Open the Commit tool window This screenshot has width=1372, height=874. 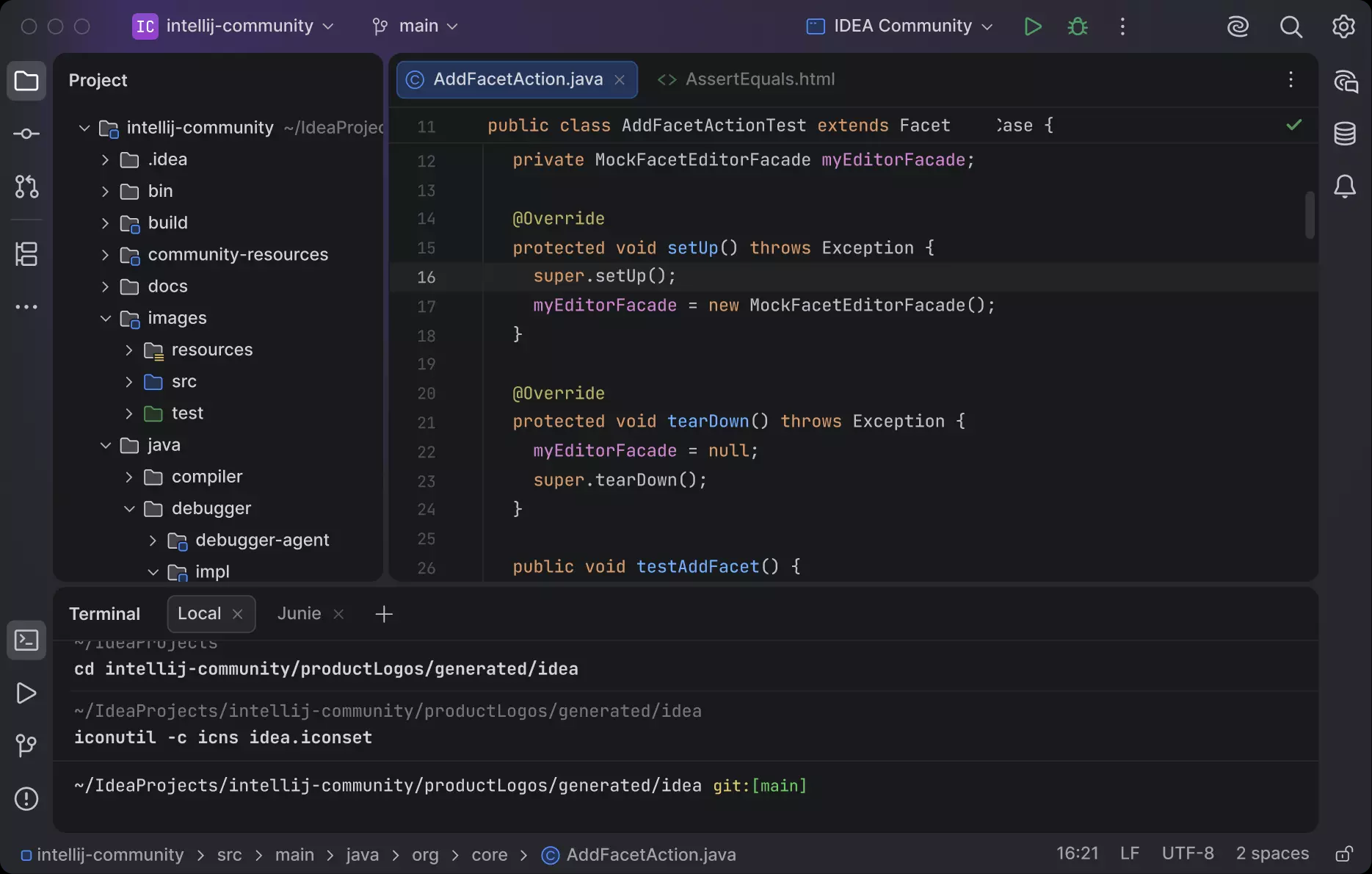pos(26,133)
